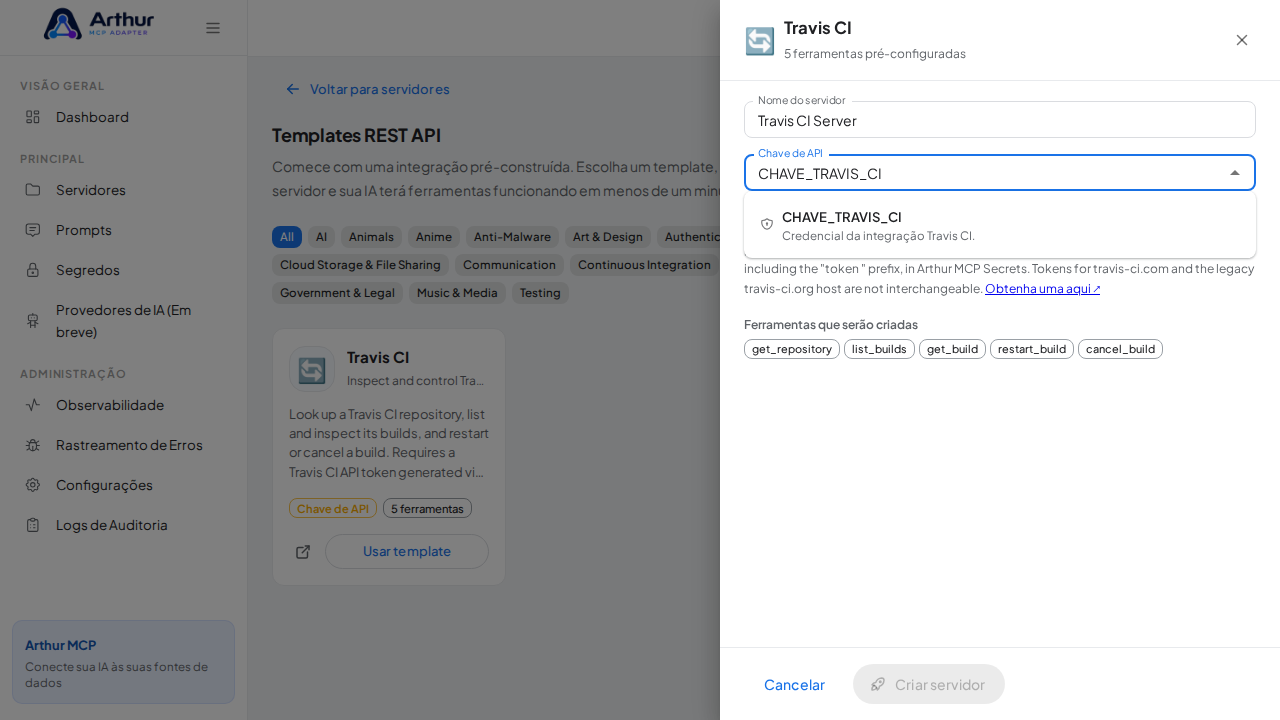Click the Servidores folder icon

coord(33,190)
